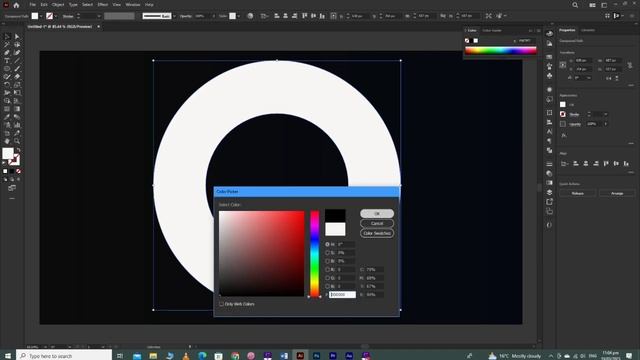Open Stroke weight dropdown in Properties panel
640x360 pixels.
click(x=606, y=114)
